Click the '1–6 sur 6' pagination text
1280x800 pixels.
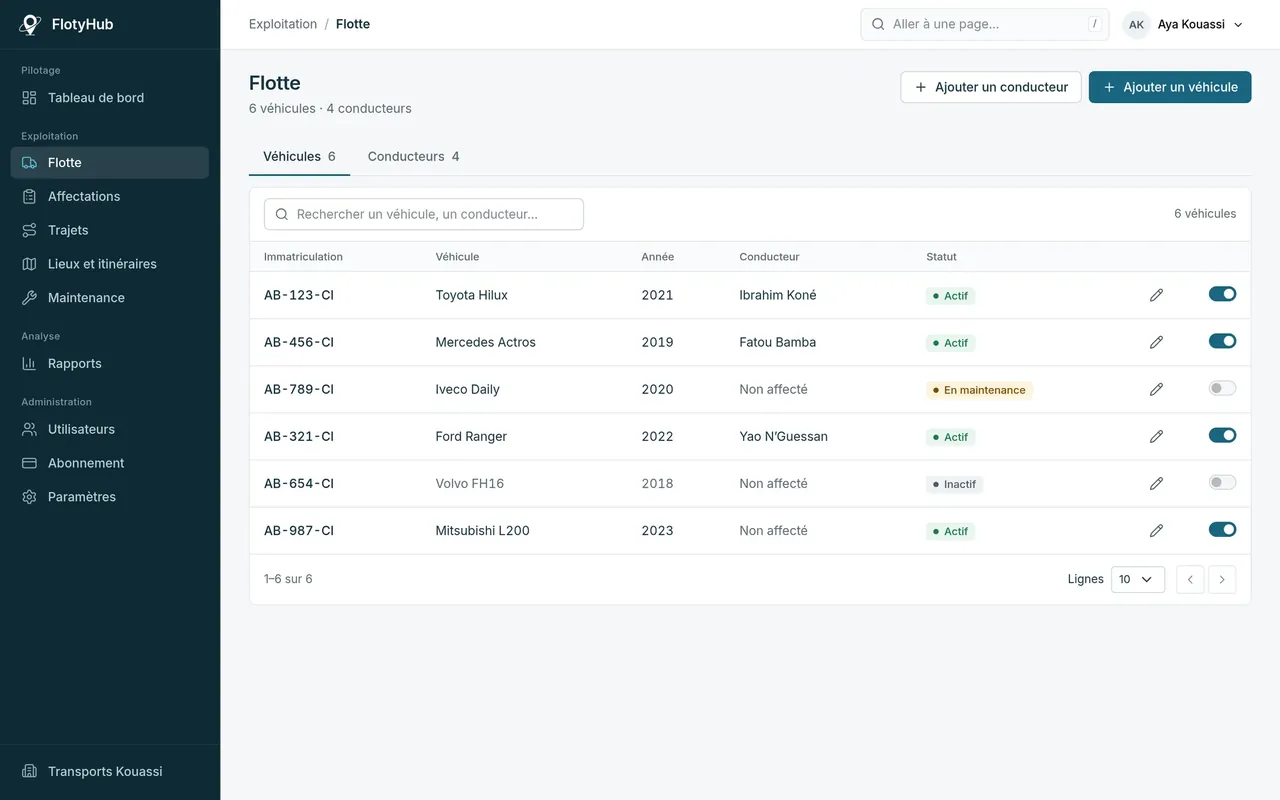(288, 579)
